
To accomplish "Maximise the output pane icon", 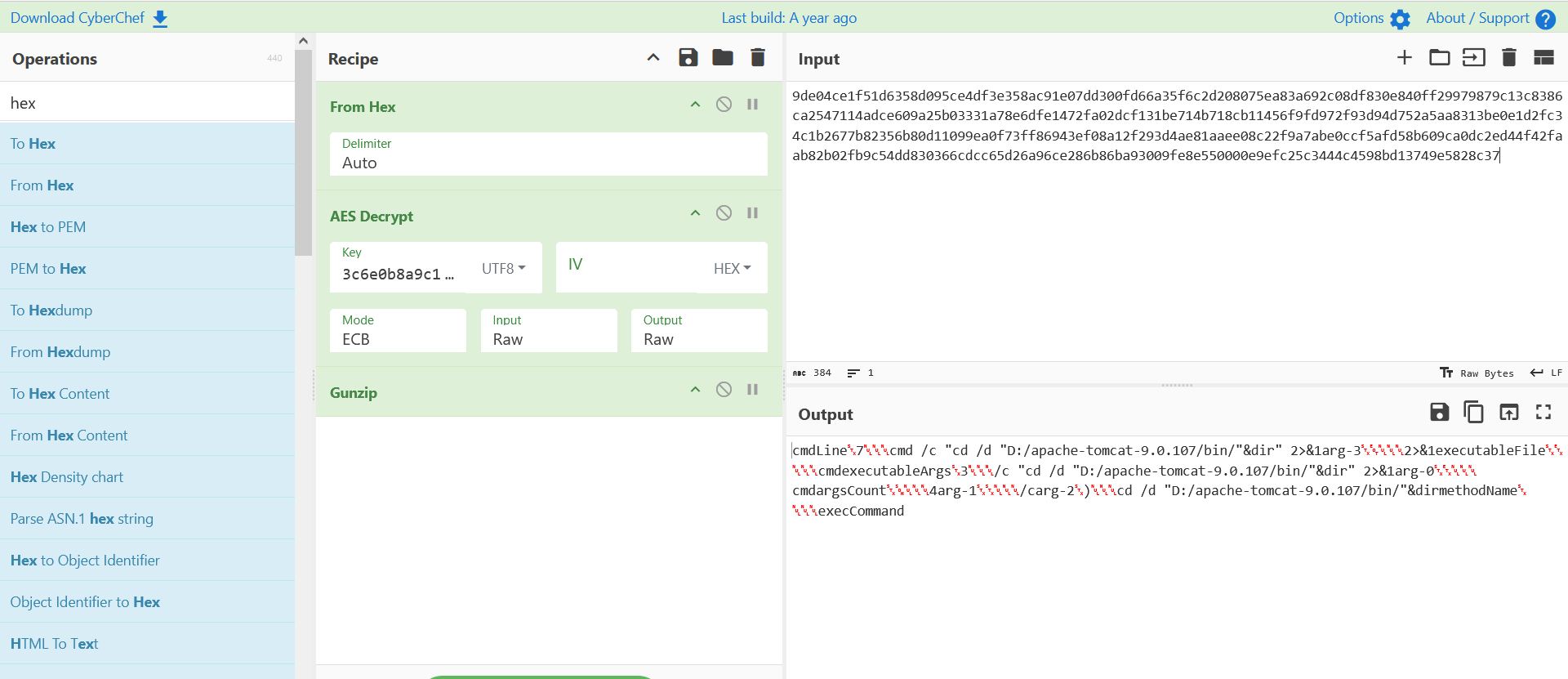I will pos(1543,412).
